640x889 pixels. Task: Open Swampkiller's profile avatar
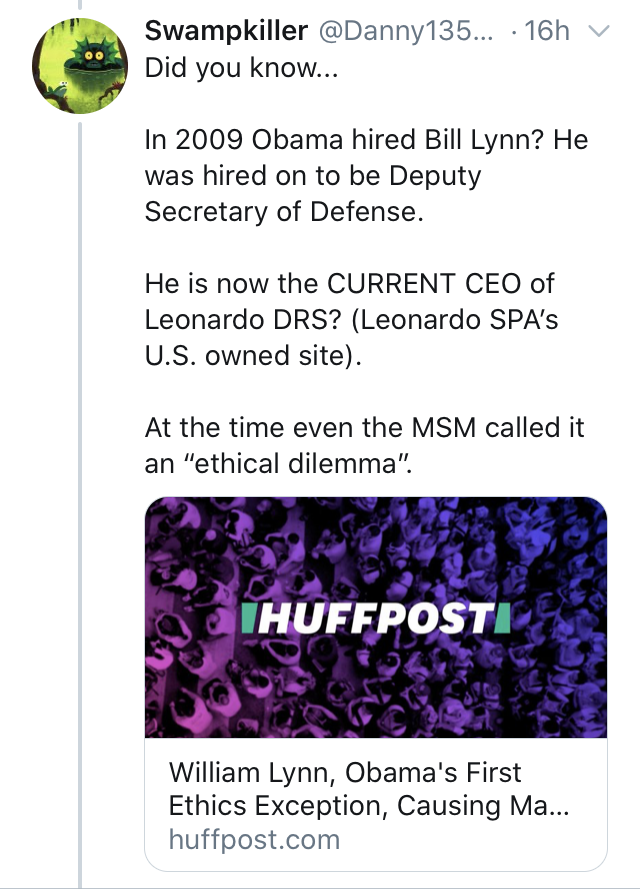(80, 66)
